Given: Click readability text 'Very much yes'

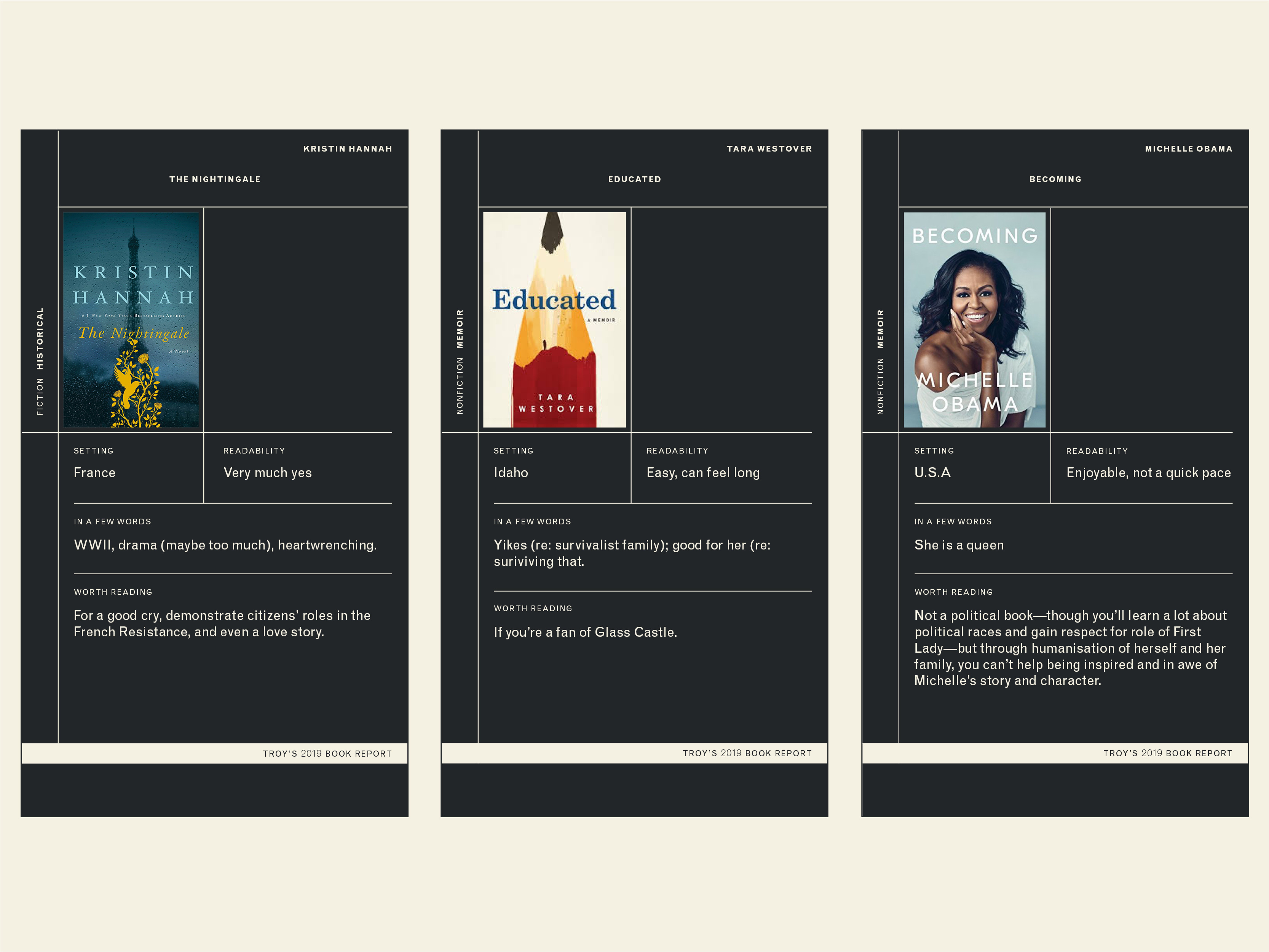Looking at the screenshot, I should pyautogui.click(x=267, y=473).
